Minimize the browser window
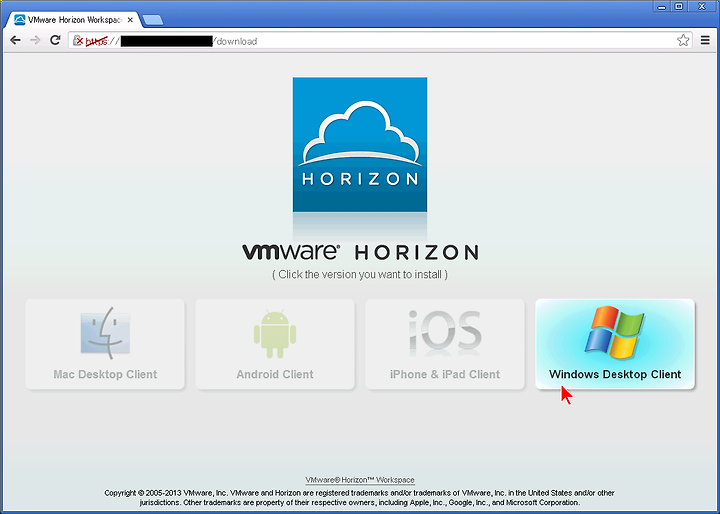720x514 pixels. tap(662, 6)
